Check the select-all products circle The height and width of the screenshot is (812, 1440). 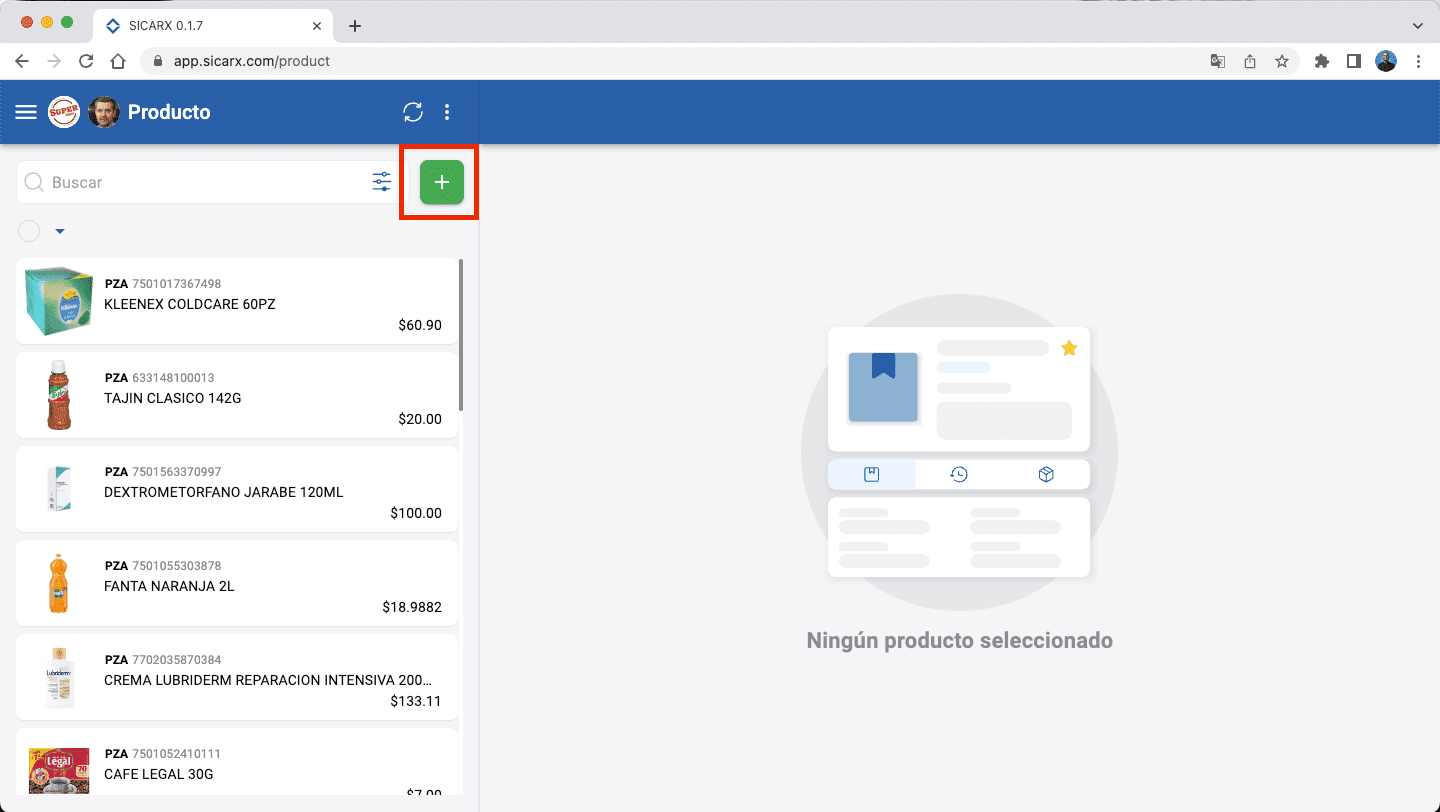tap(29, 231)
